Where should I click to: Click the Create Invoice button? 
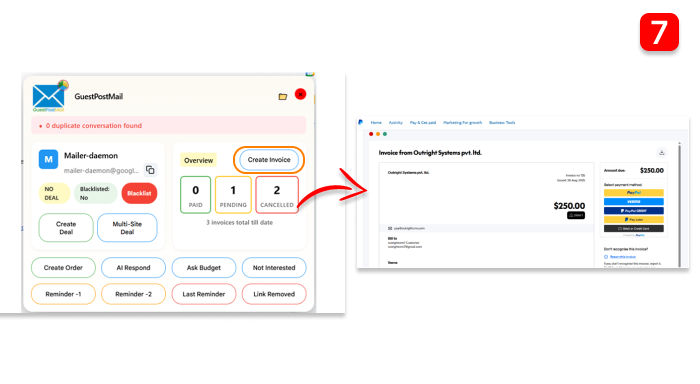click(269, 160)
